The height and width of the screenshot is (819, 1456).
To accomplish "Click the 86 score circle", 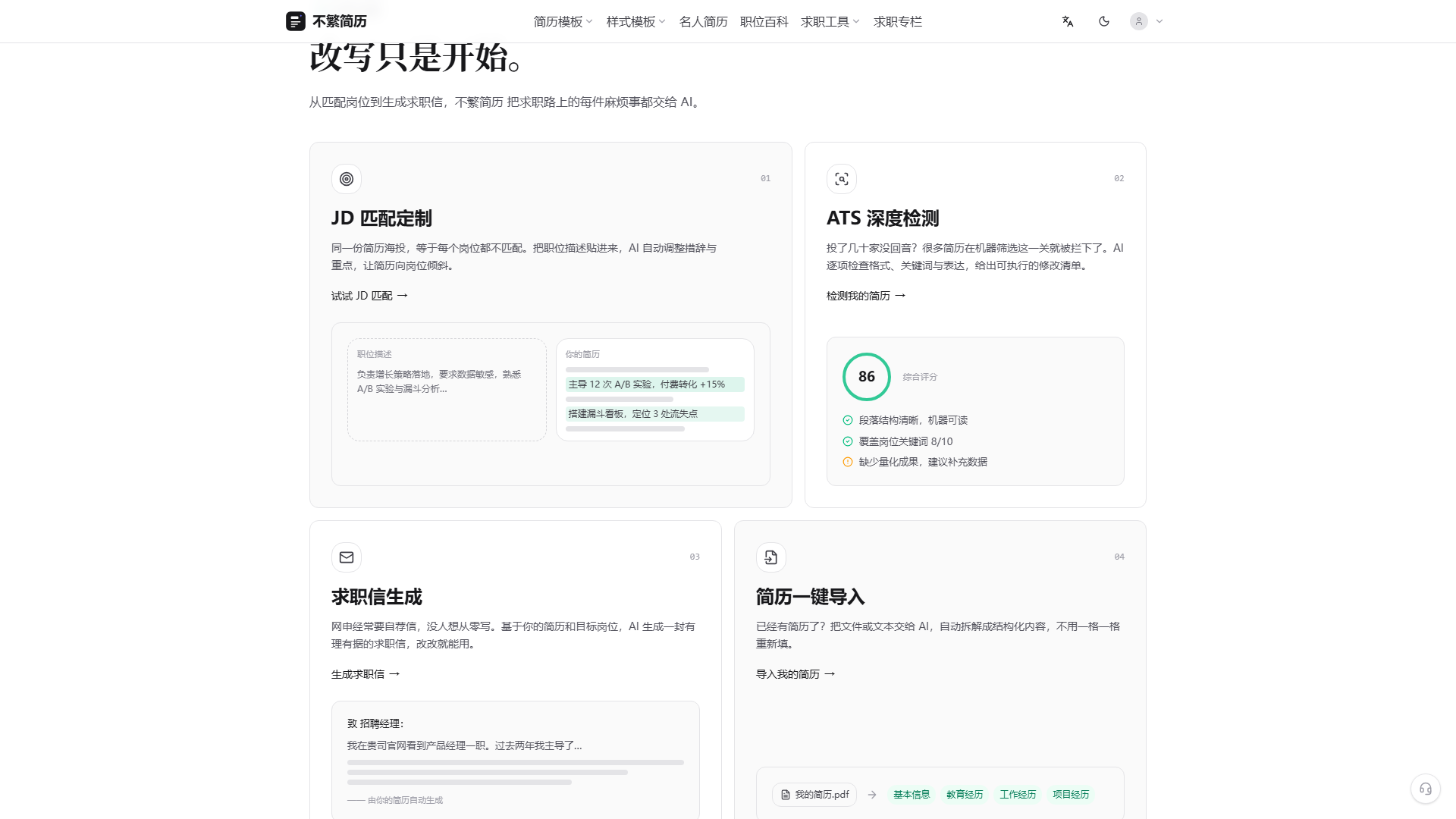I will 867,377.
